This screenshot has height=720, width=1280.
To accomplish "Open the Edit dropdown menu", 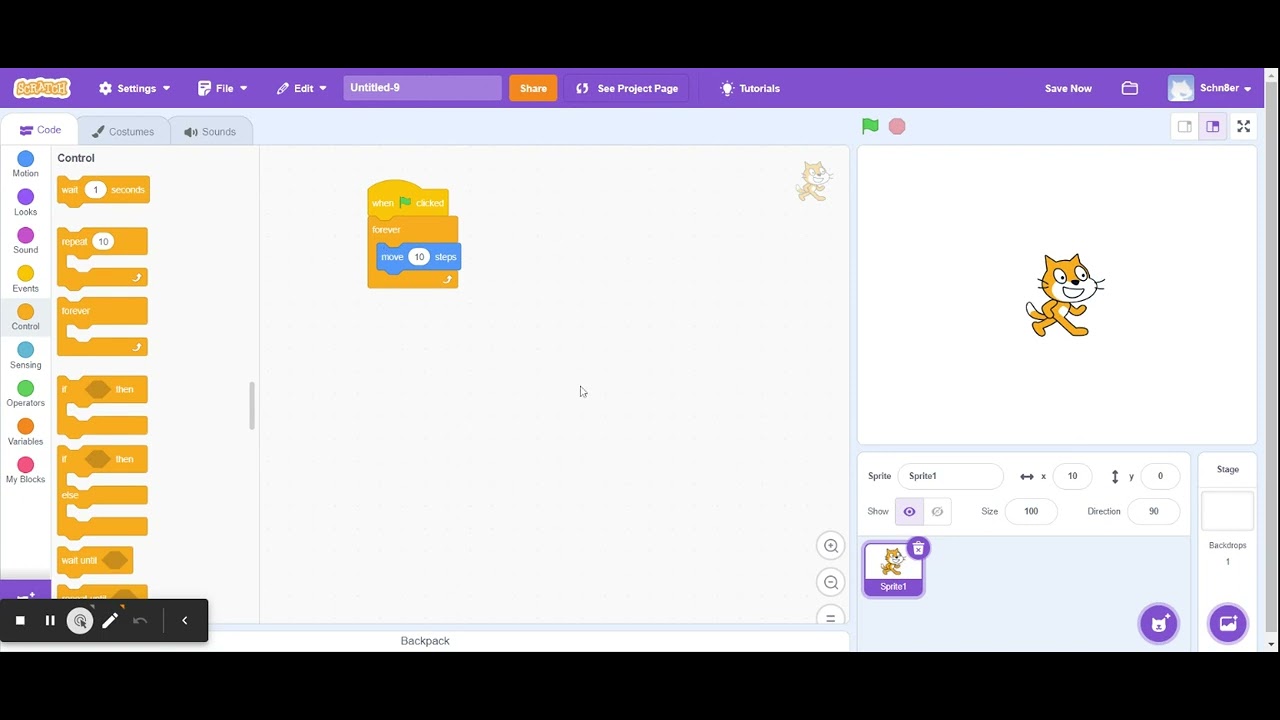I will (x=302, y=88).
